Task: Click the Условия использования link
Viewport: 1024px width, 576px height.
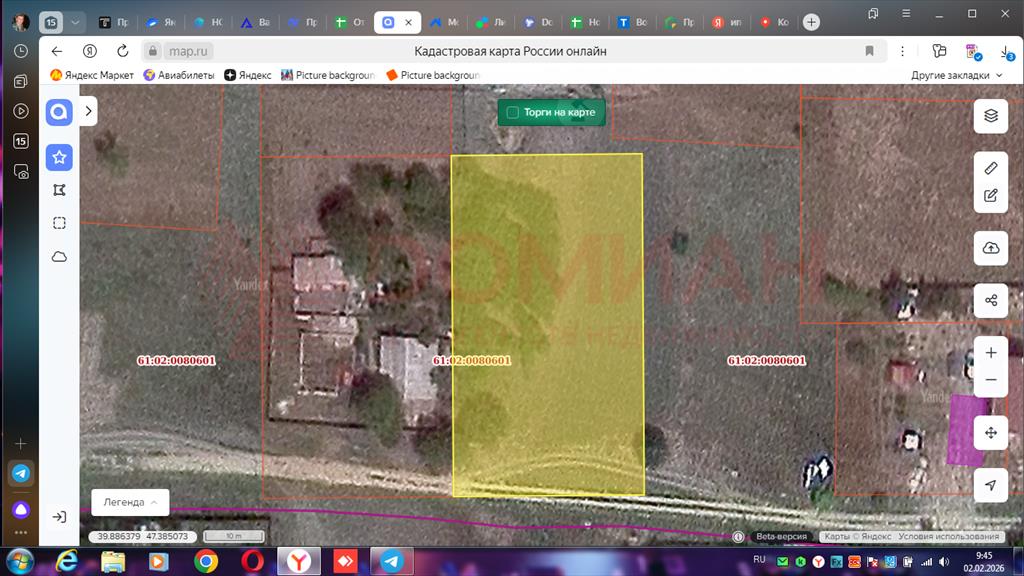Action: [x=948, y=537]
